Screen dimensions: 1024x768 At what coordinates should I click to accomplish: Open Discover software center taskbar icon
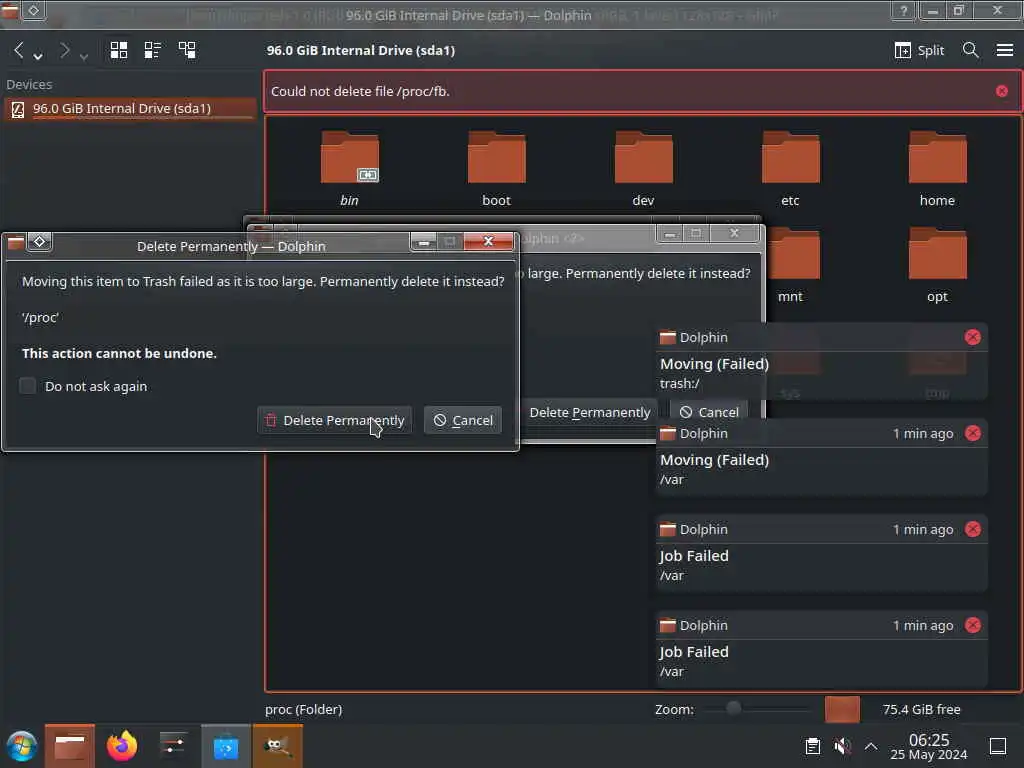(226, 746)
